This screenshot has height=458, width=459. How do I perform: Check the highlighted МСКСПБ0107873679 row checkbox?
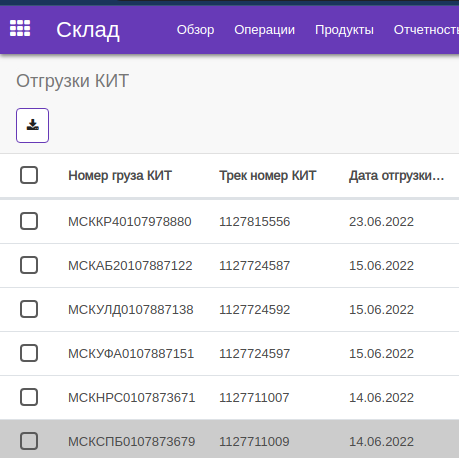tap(29, 441)
